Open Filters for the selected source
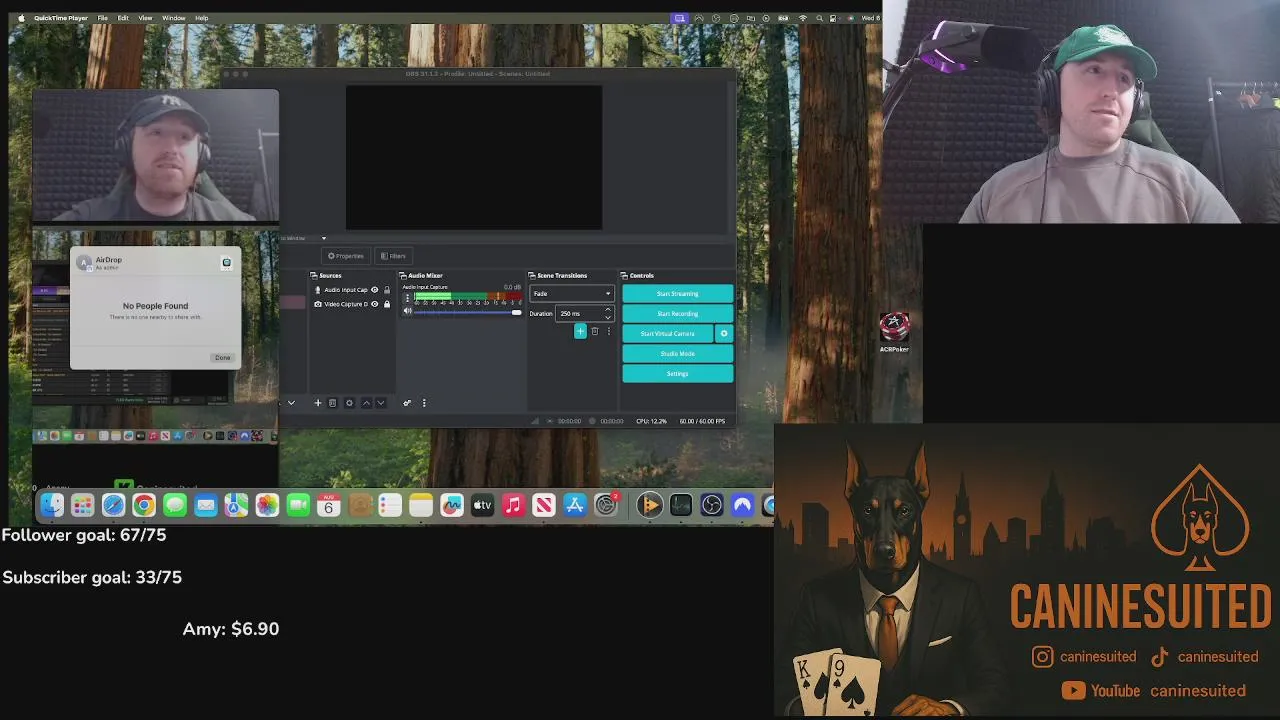Screen dimensions: 1280x720 [x=393, y=256]
